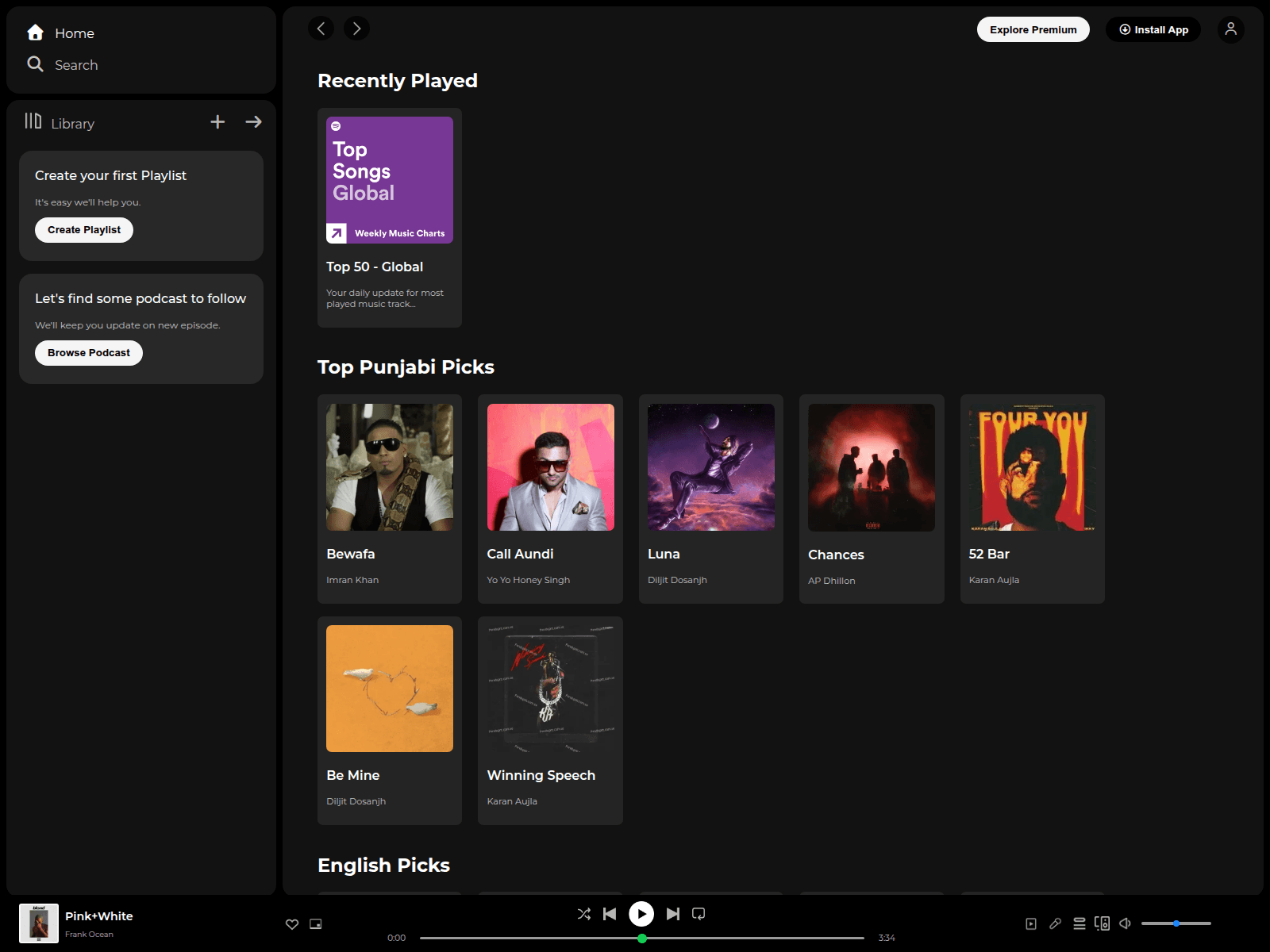The width and height of the screenshot is (1270, 952).
Task: Open the 52 Bar album cover
Action: tap(1033, 467)
